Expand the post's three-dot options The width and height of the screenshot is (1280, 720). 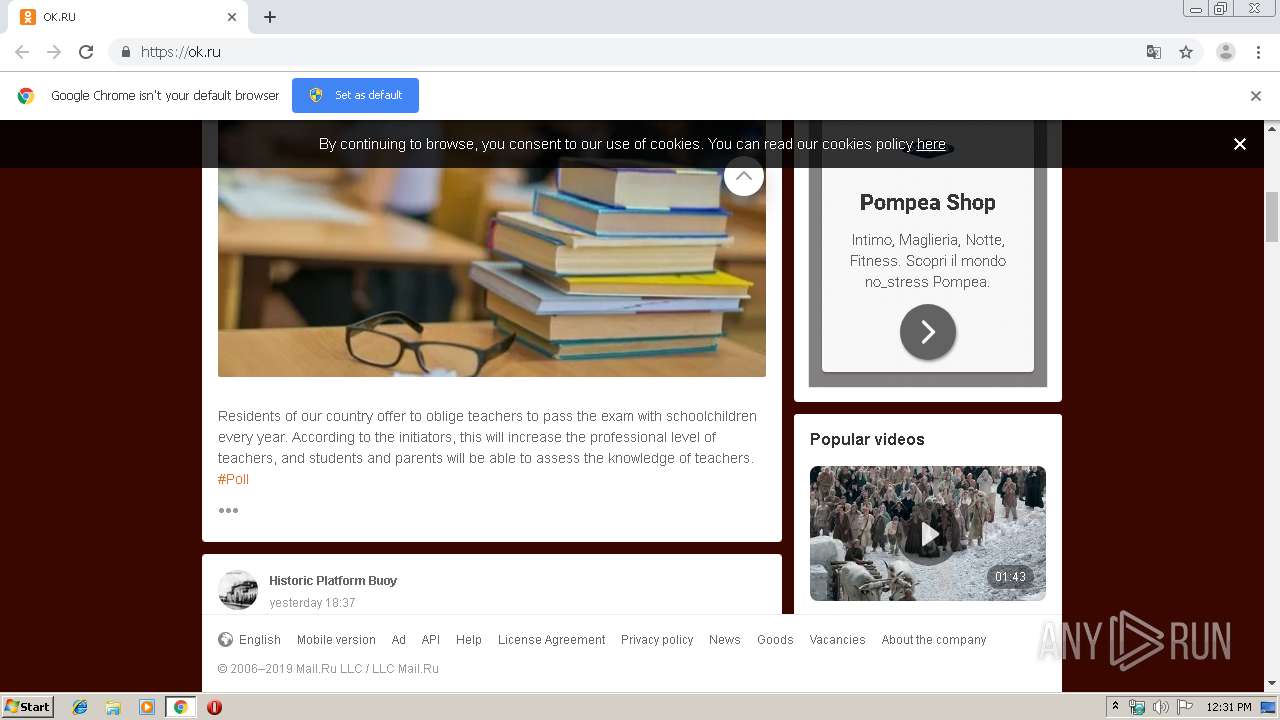tap(228, 510)
